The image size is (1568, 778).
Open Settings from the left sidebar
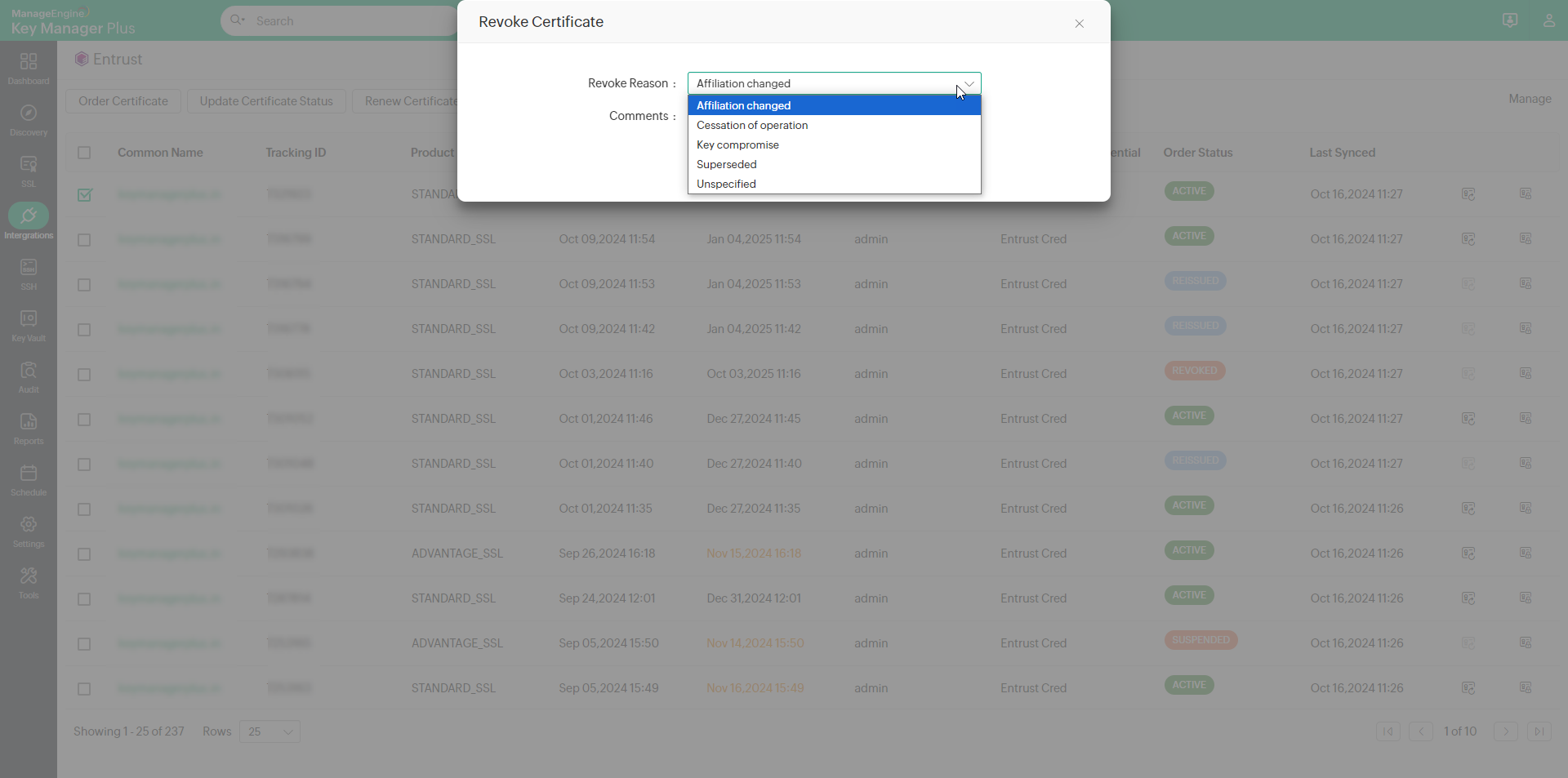click(x=29, y=531)
